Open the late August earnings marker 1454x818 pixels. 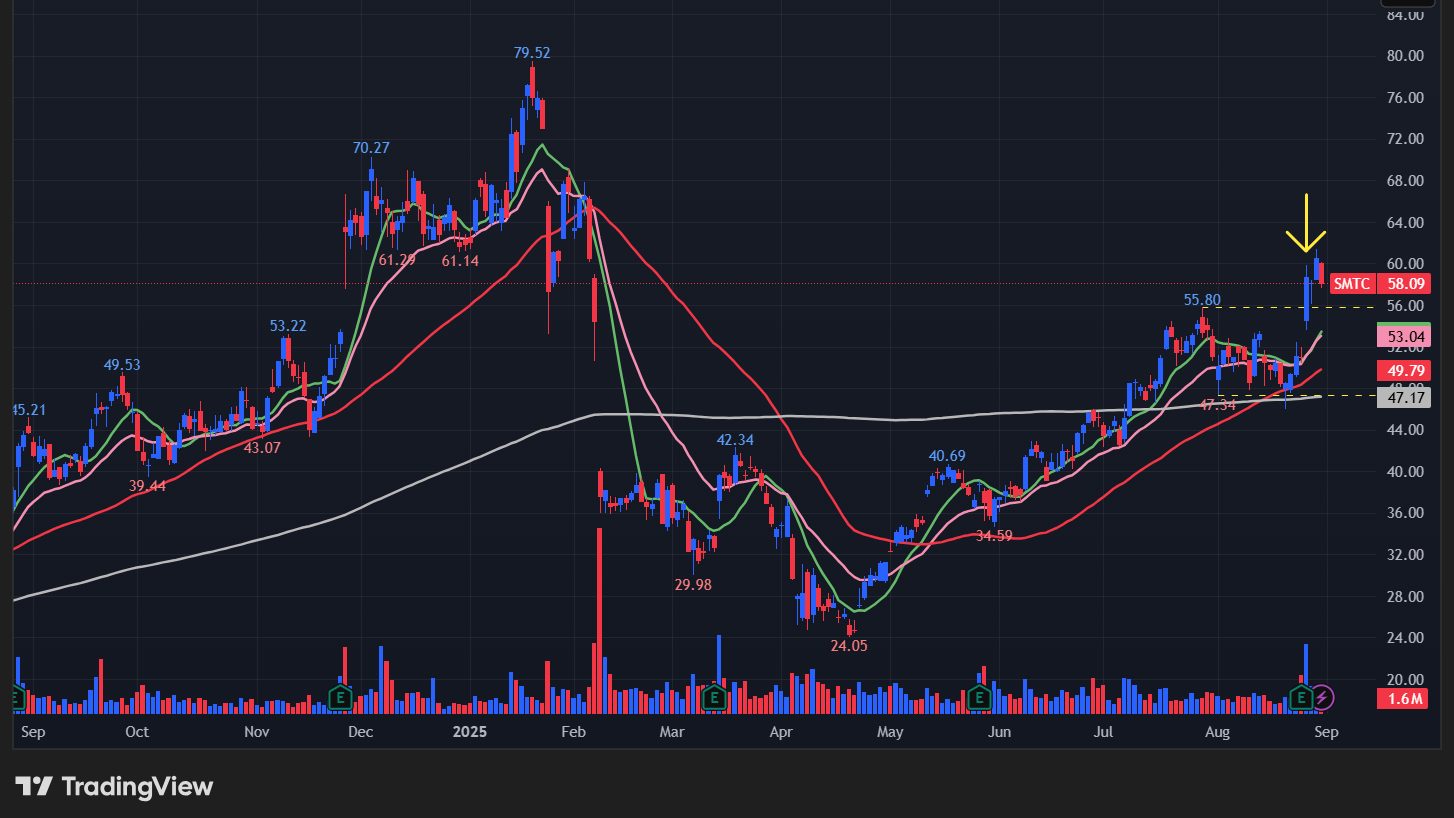click(1301, 696)
